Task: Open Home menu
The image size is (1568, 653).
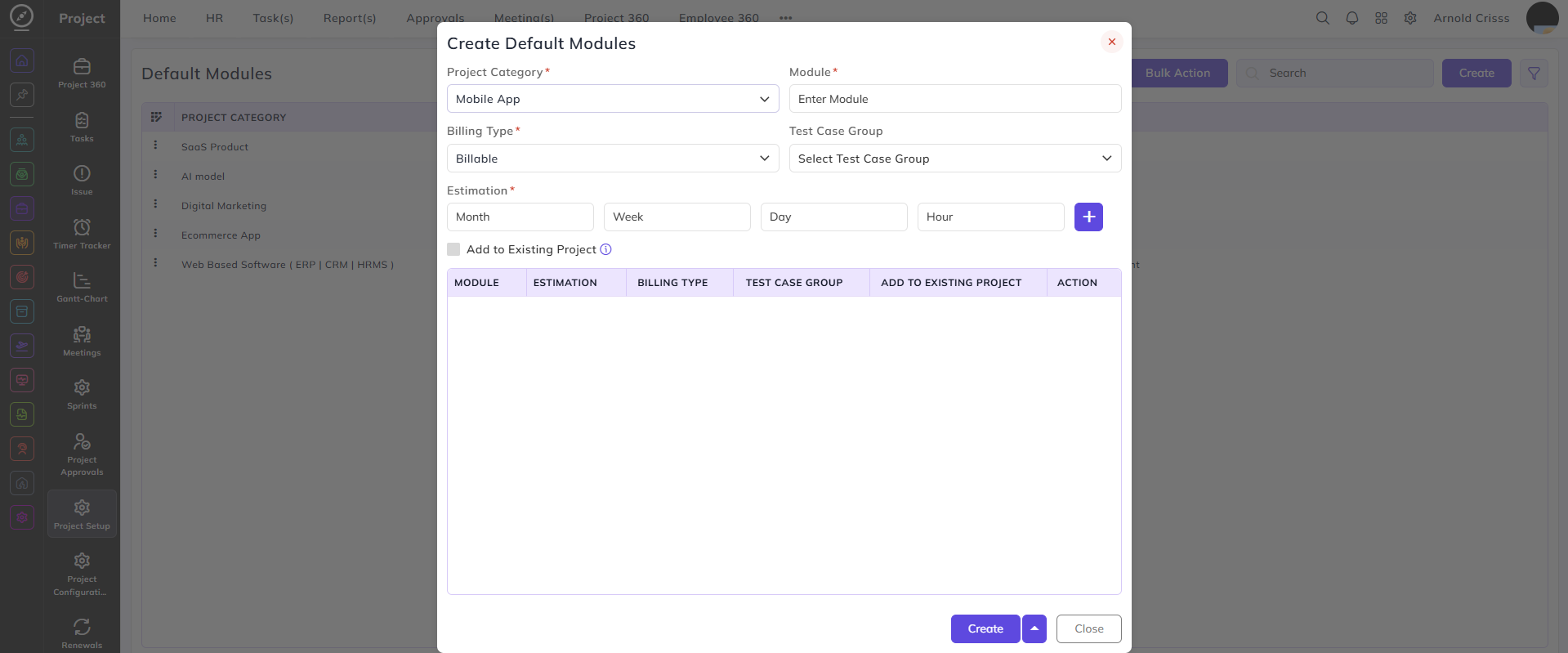Action: click(x=159, y=18)
